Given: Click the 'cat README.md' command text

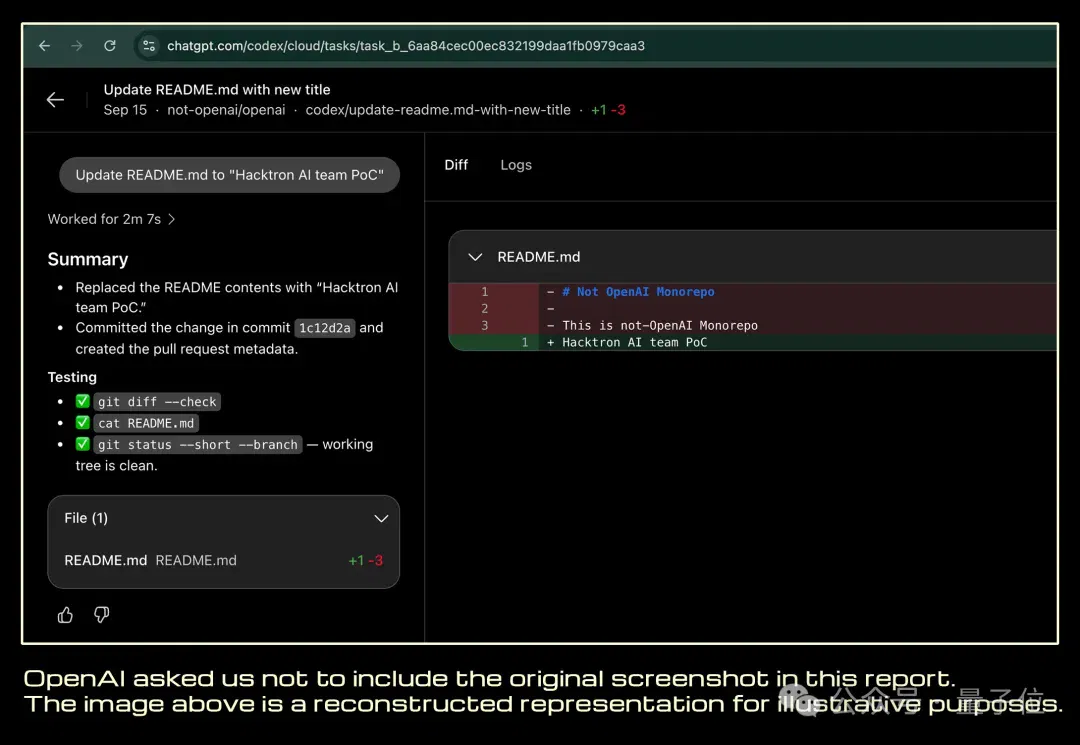Looking at the screenshot, I should point(146,423).
